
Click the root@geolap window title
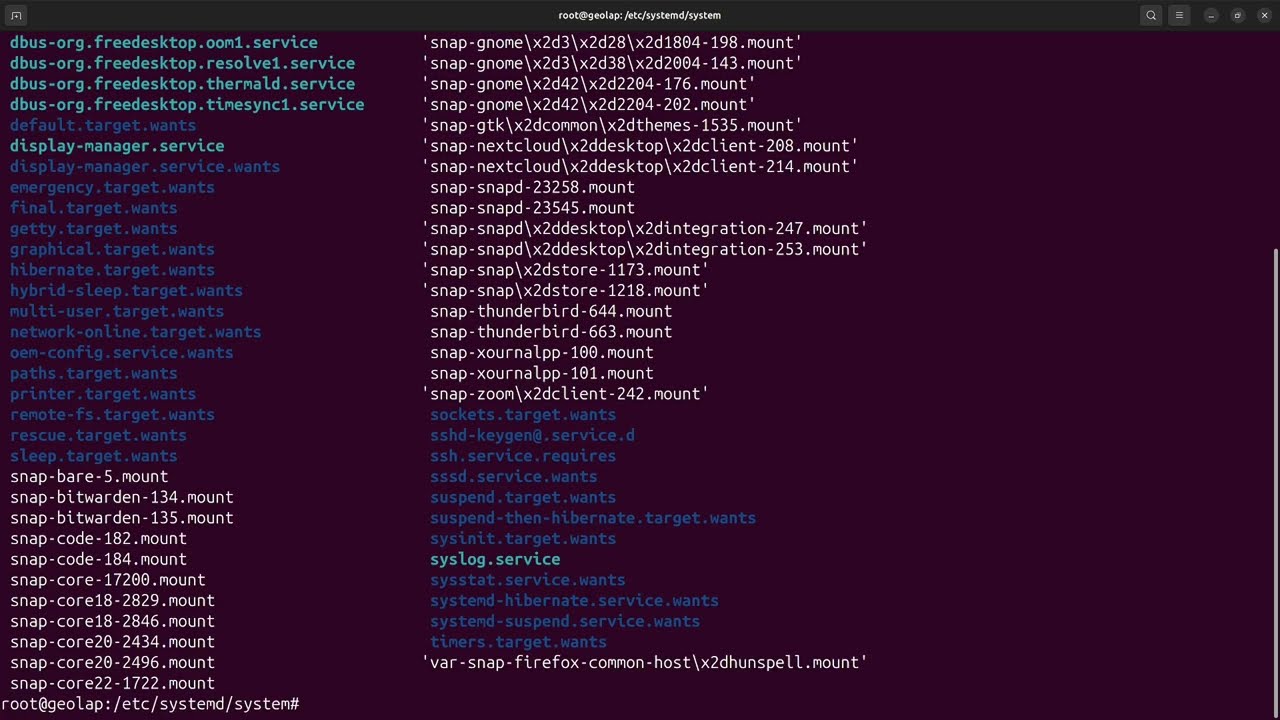[639, 15]
